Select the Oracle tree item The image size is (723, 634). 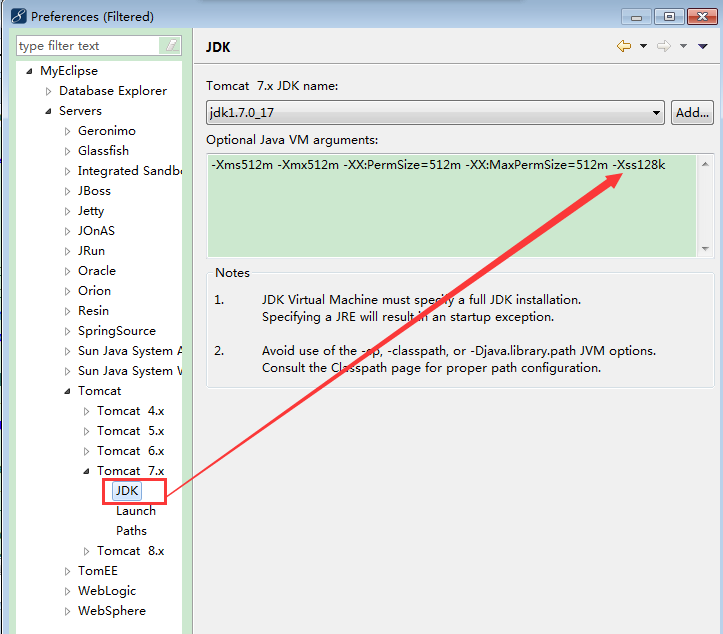pos(97,271)
